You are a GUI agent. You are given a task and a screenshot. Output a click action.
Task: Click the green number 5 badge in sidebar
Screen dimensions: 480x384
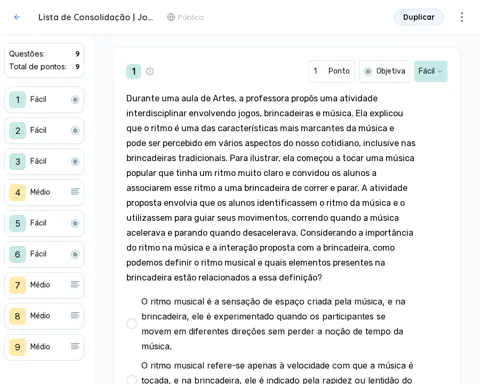tap(17, 223)
